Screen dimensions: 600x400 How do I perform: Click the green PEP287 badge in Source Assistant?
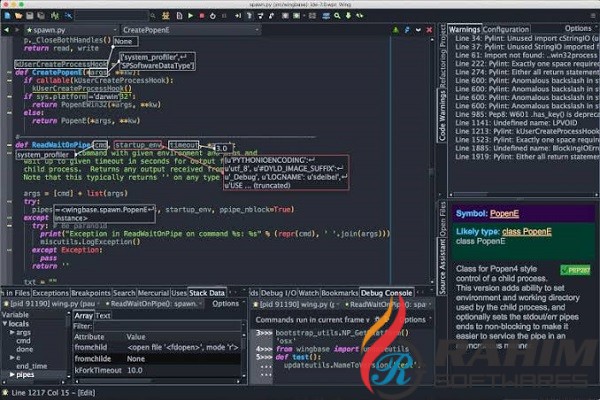[x=574, y=269]
